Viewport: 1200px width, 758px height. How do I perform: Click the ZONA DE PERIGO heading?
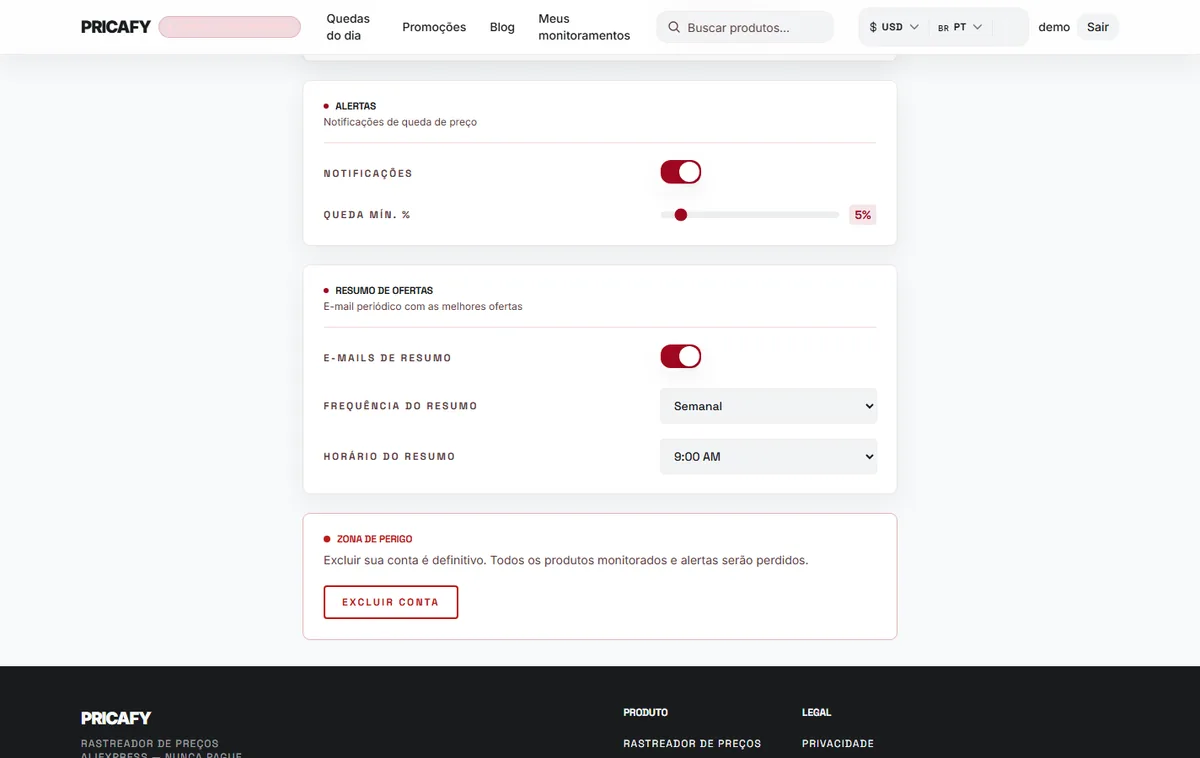pyautogui.click(x=375, y=539)
